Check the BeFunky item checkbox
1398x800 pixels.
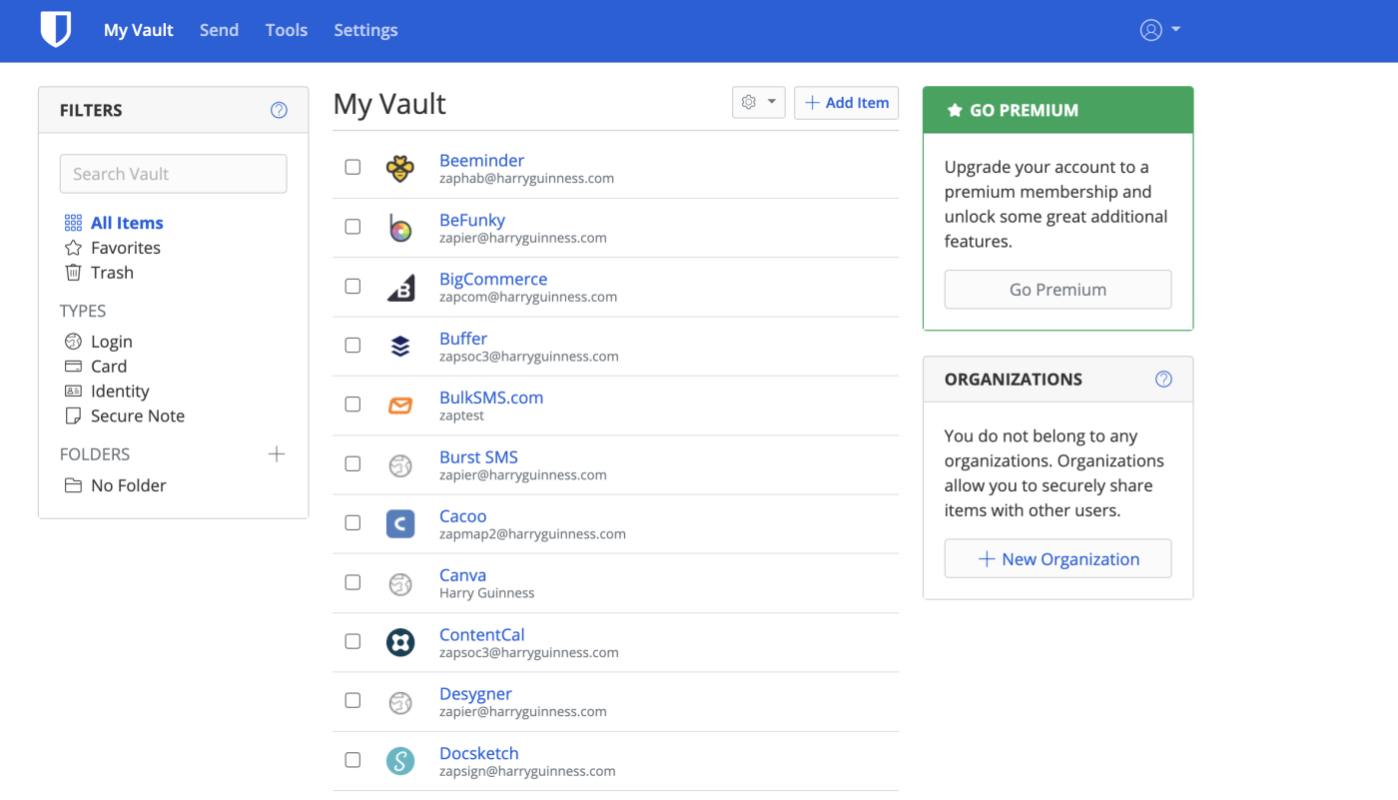pyautogui.click(x=353, y=227)
